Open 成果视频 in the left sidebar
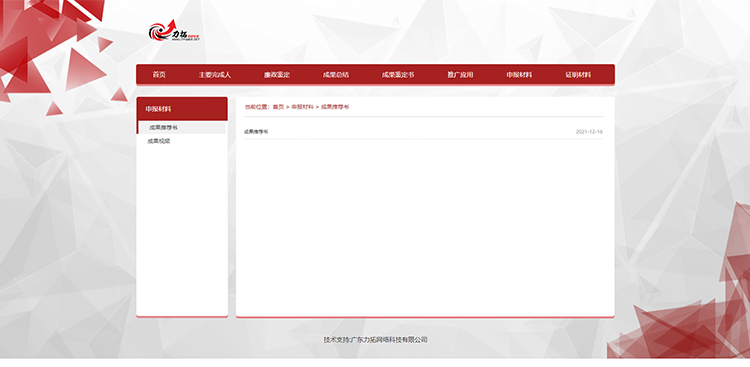The image size is (750, 367). click(x=159, y=141)
